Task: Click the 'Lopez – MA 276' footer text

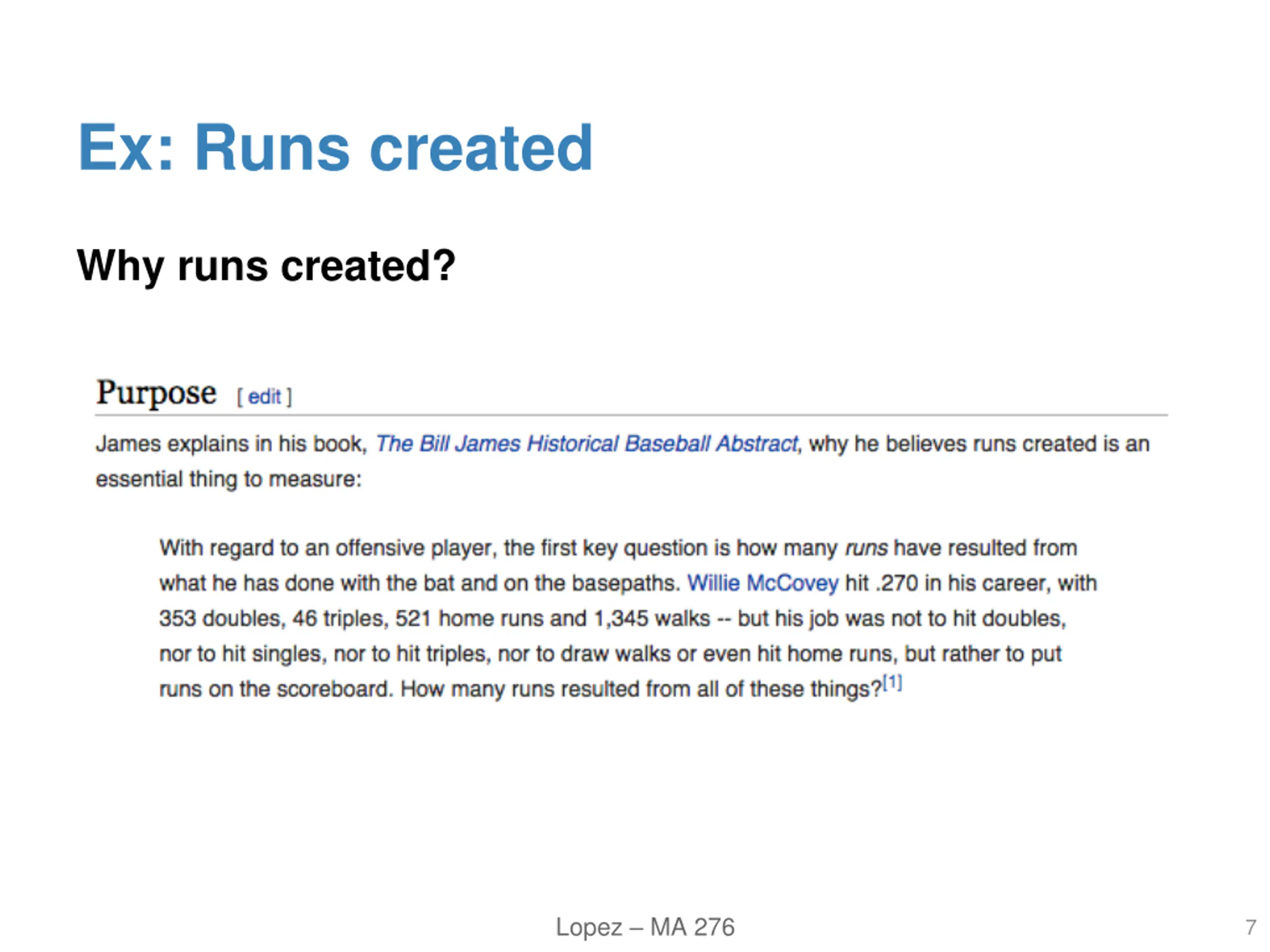Action: (645, 927)
